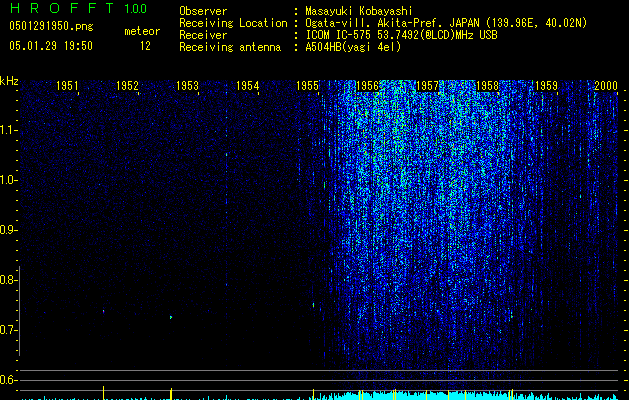The width and height of the screenshot is (629, 400).
Task: Click the meteor count 12
Action: coord(145,46)
